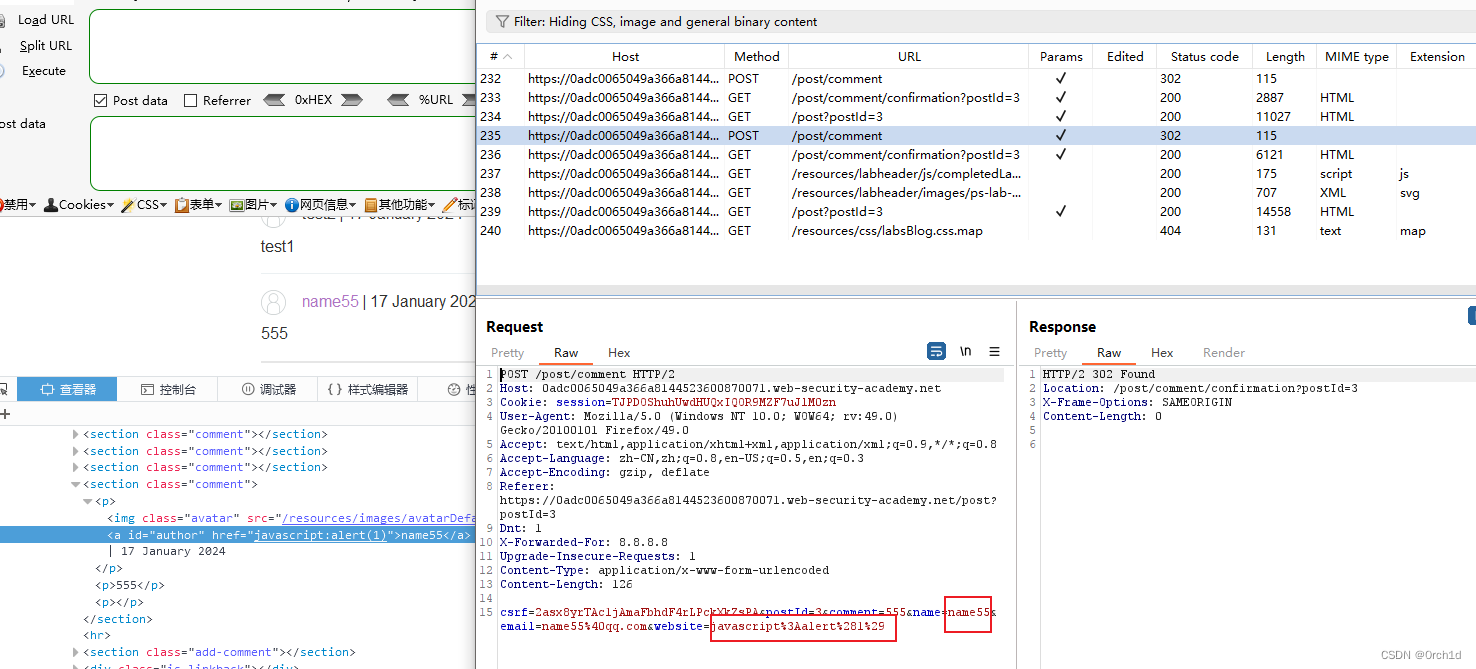Select the Hex tab in Response panel
1476x669 pixels.
(x=1162, y=352)
